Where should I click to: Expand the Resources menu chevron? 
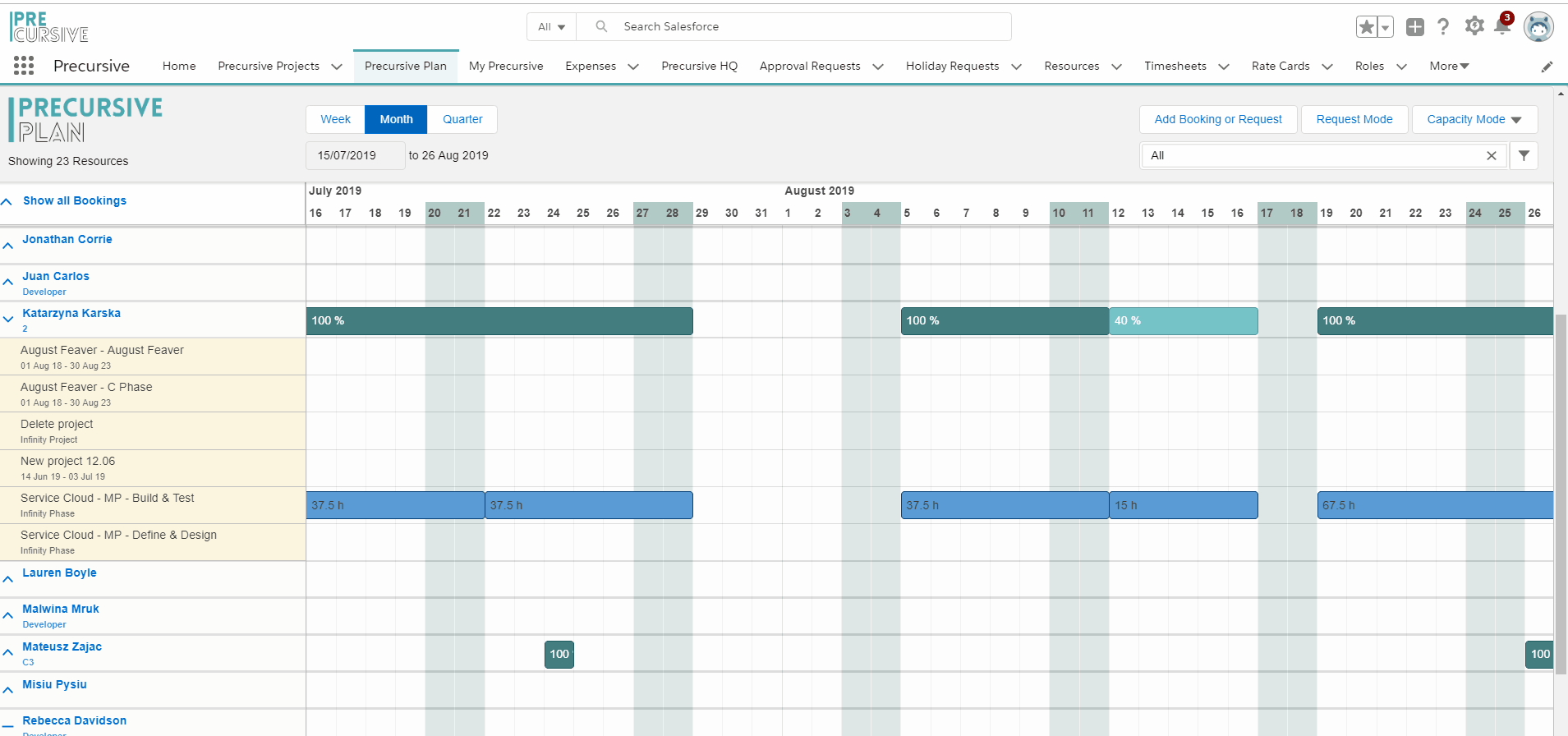[1117, 67]
